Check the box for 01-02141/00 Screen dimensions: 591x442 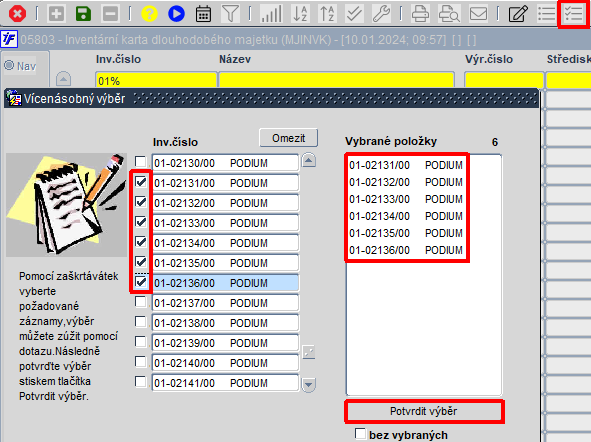tap(141, 382)
